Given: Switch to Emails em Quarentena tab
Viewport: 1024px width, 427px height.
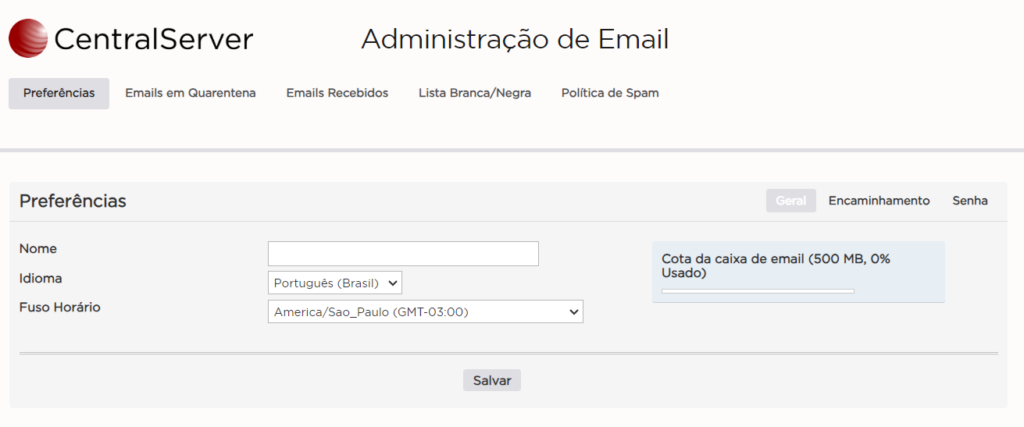Looking at the screenshot, I should coord(190,93).
